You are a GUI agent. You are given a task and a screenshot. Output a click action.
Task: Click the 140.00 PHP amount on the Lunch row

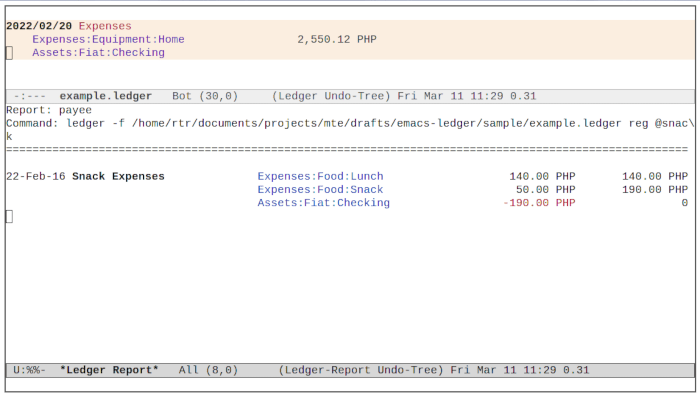[x=542, y=176]
